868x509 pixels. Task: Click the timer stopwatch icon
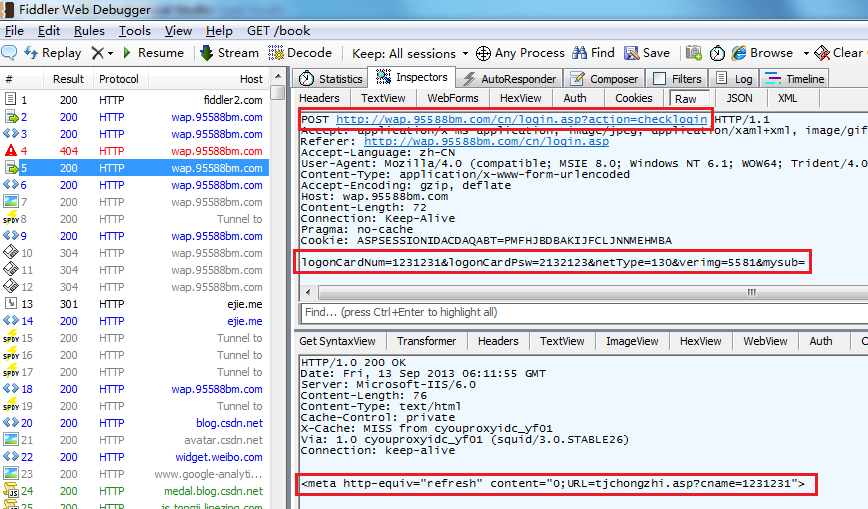pyautogui.click(x=717, y=53)
